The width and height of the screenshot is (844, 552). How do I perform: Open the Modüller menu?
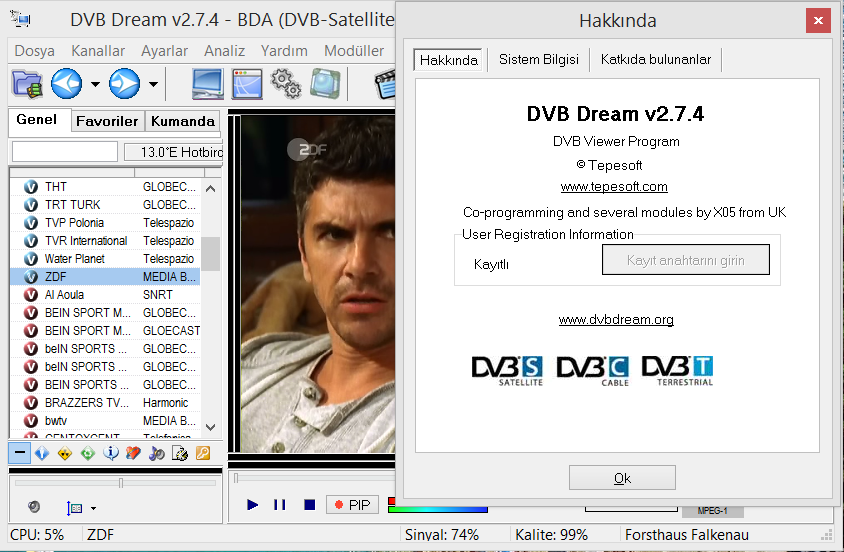click(354, 51)
